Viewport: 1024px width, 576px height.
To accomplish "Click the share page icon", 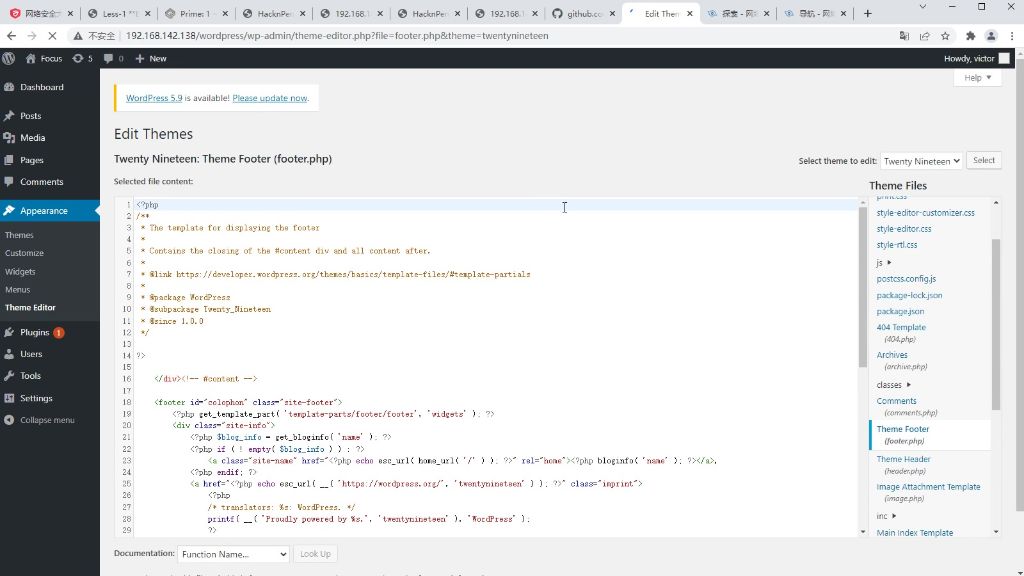I will click(925, 36).
